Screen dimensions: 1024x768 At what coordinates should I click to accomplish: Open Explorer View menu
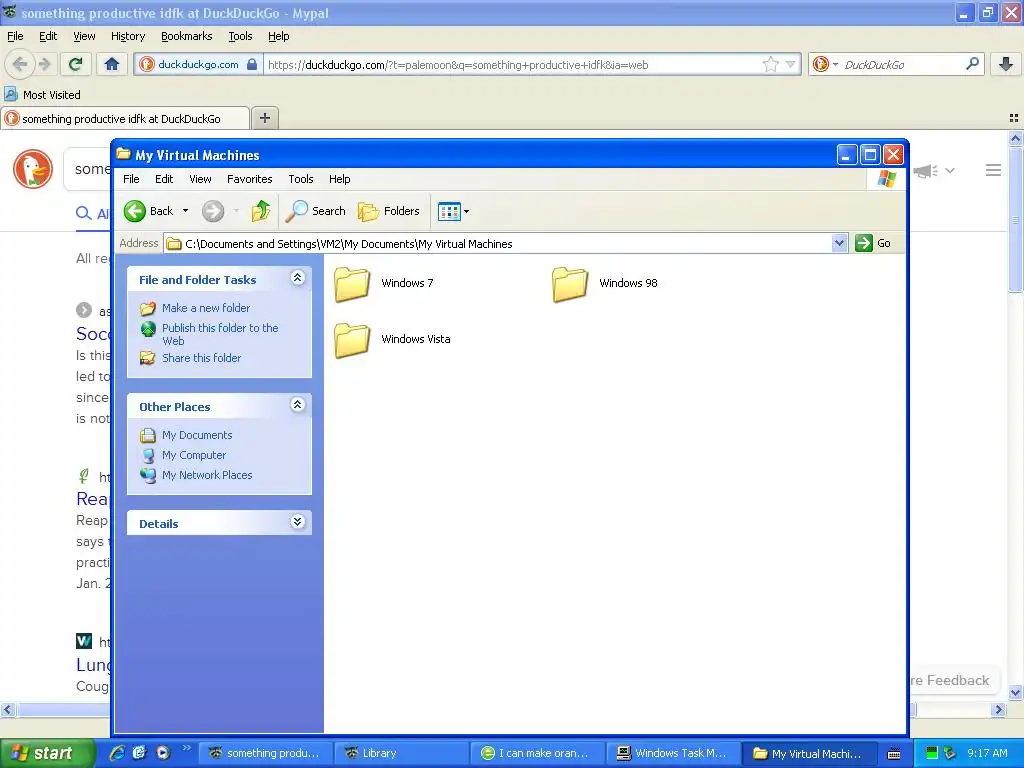coord(200,179)
